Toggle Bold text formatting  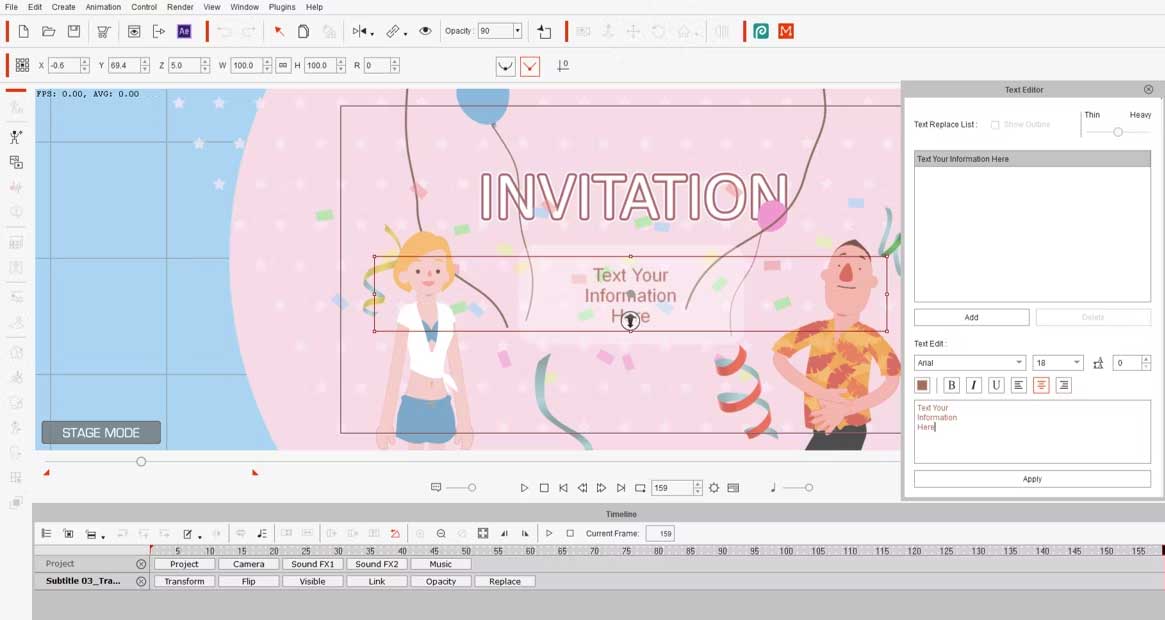(x=951, y=385)
